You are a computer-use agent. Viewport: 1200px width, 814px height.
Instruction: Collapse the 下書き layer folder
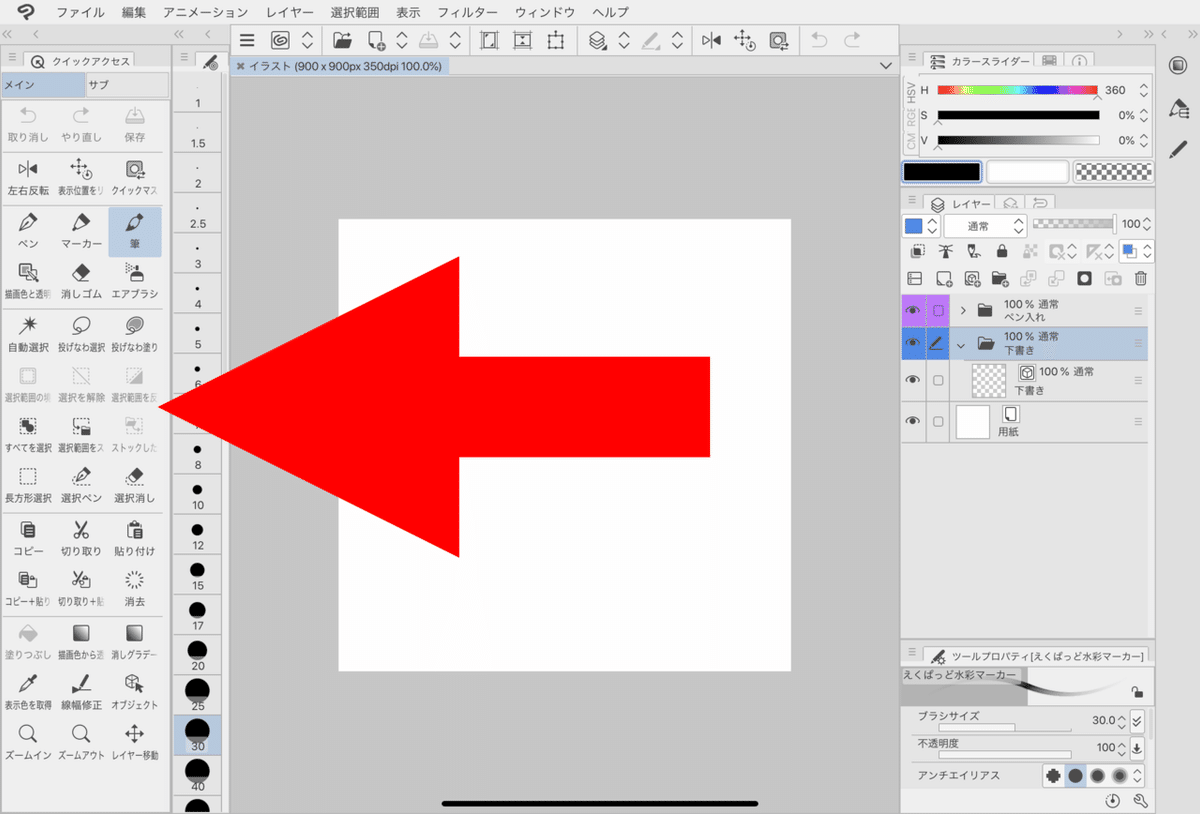(x=962, y=343)
